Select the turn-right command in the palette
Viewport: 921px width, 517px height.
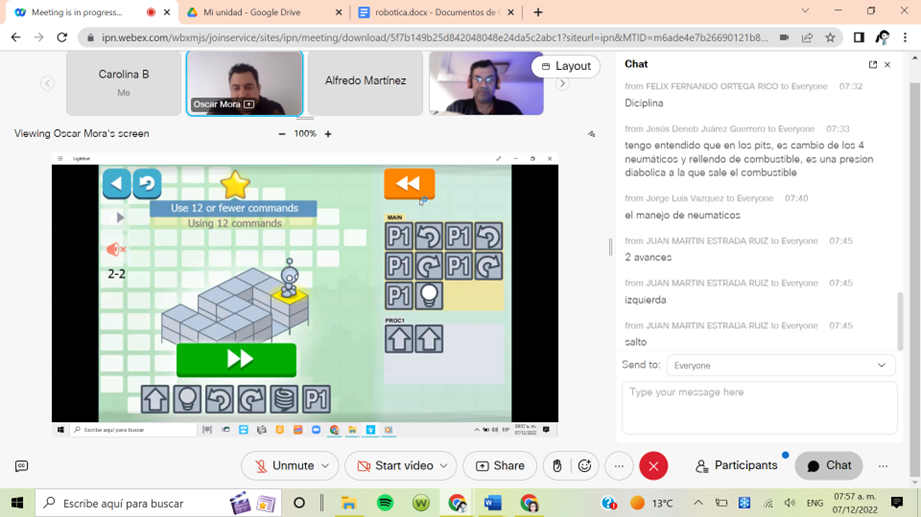pyautogui.click(x=251, y=399)
